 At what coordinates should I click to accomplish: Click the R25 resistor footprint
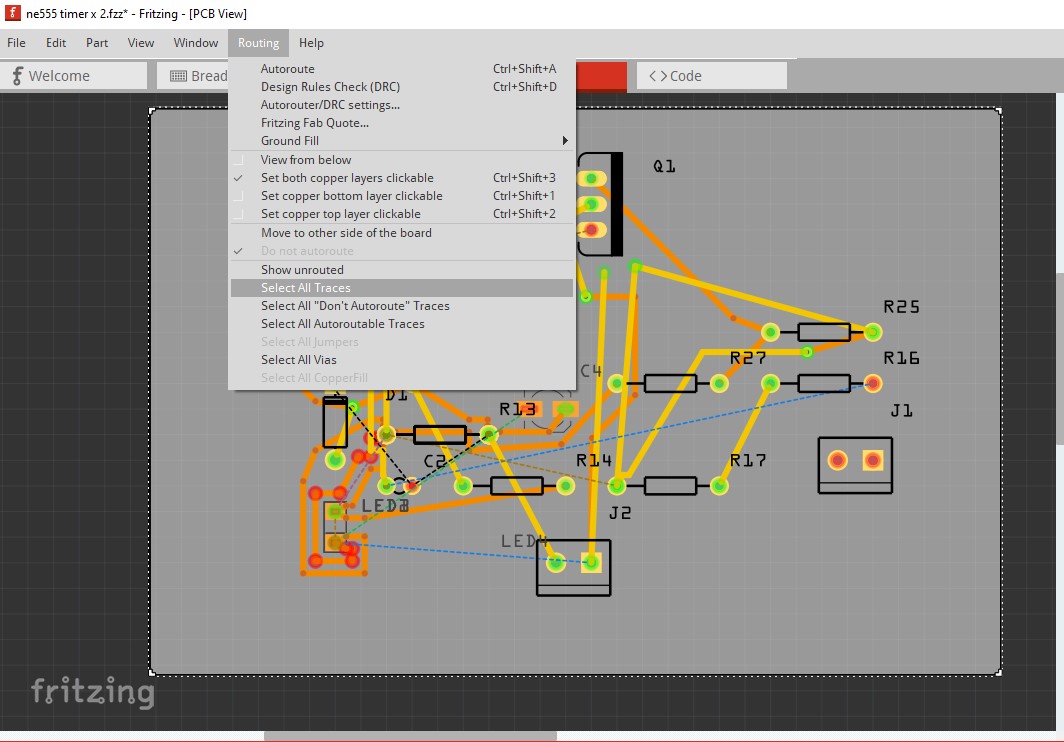pos(823,332)
